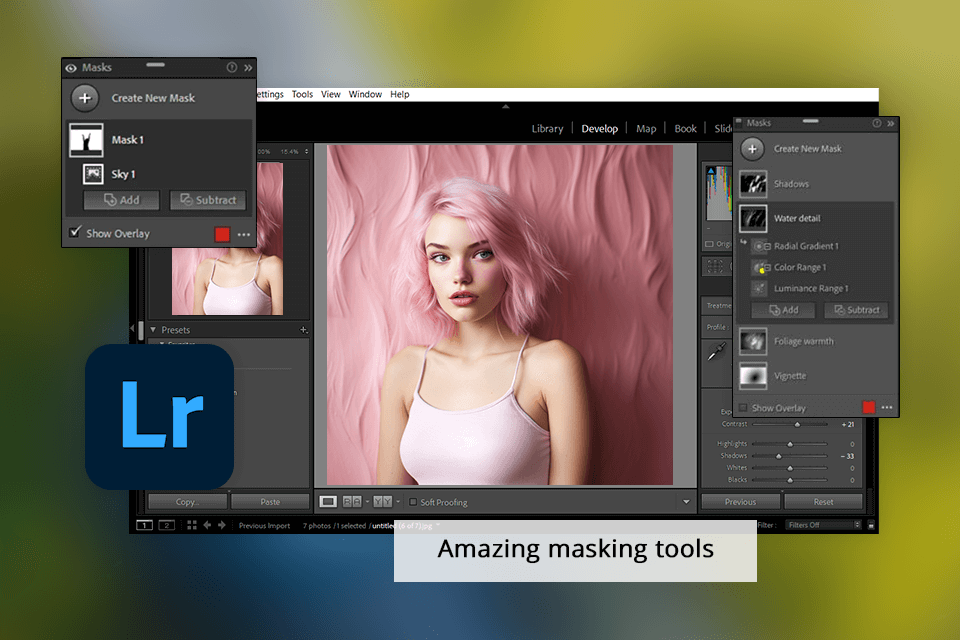Open Grid view icon in filmstrip bar
Screen dimensions: 960x640
pyautogui.click(x=192, y=525)
